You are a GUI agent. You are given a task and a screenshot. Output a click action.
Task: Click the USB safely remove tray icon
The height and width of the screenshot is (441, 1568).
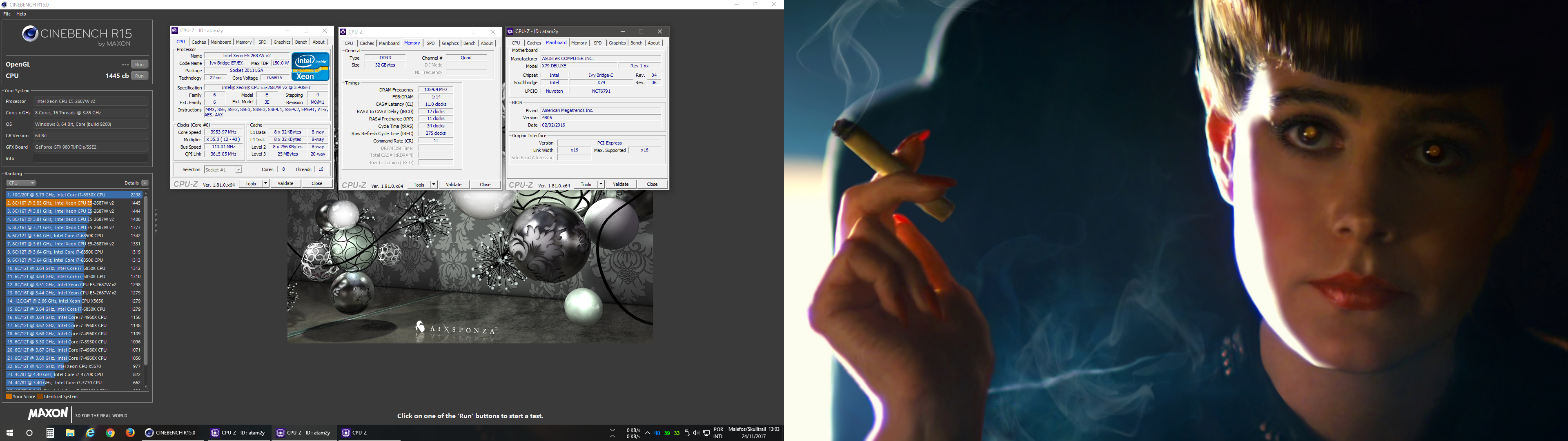click(686, 433)
